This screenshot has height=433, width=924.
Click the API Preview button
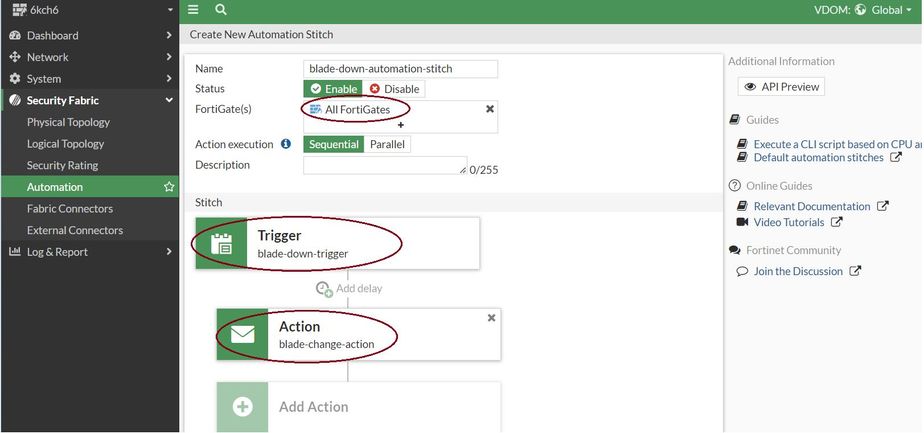781,87
